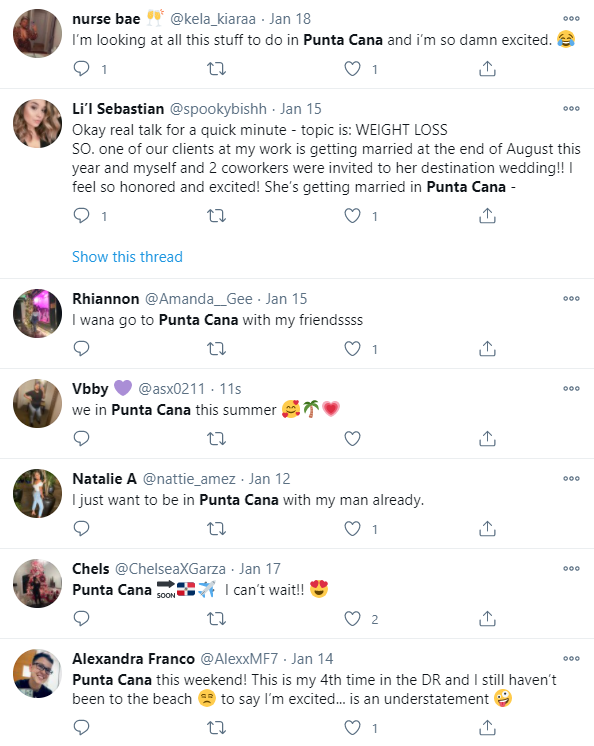Like Vbby's tweet about this summer
Viewport: 594px width, 746px height.
click(352, 439)
